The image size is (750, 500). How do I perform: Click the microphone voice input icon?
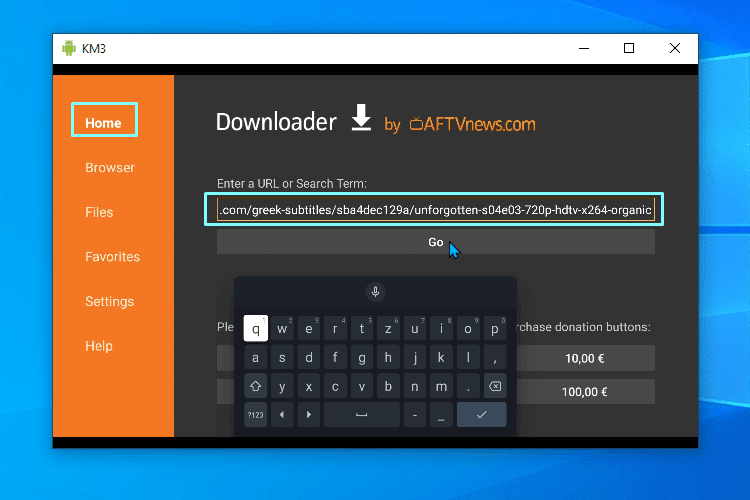click(375, 291)
